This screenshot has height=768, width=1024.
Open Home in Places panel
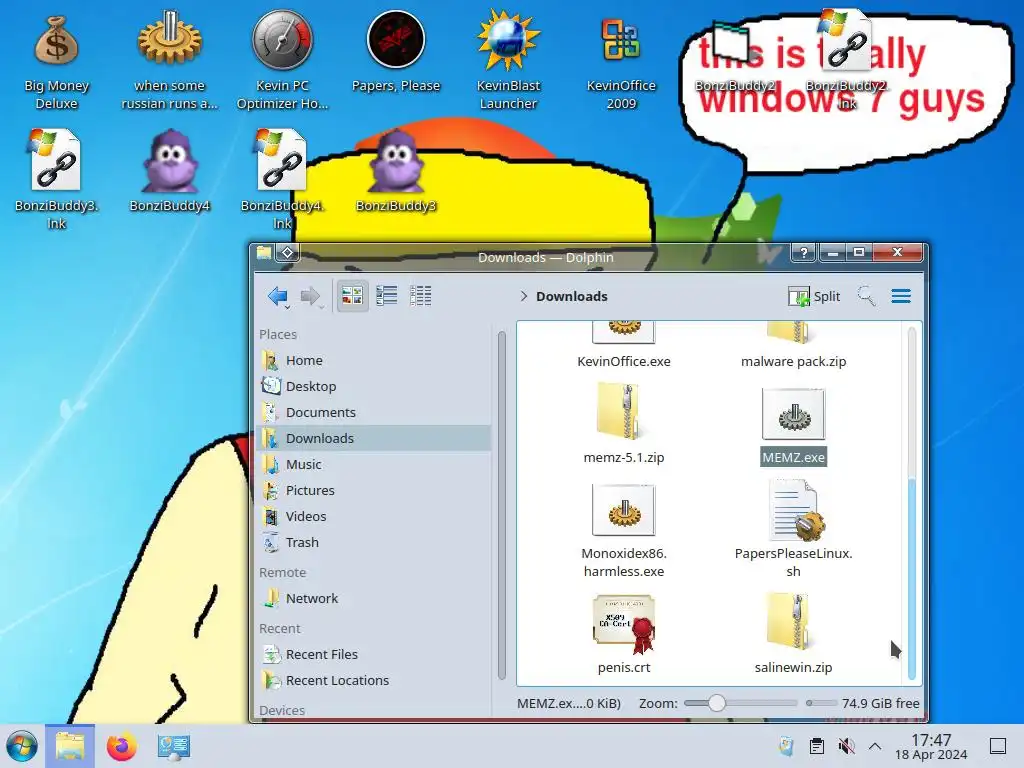coord(374,360)
